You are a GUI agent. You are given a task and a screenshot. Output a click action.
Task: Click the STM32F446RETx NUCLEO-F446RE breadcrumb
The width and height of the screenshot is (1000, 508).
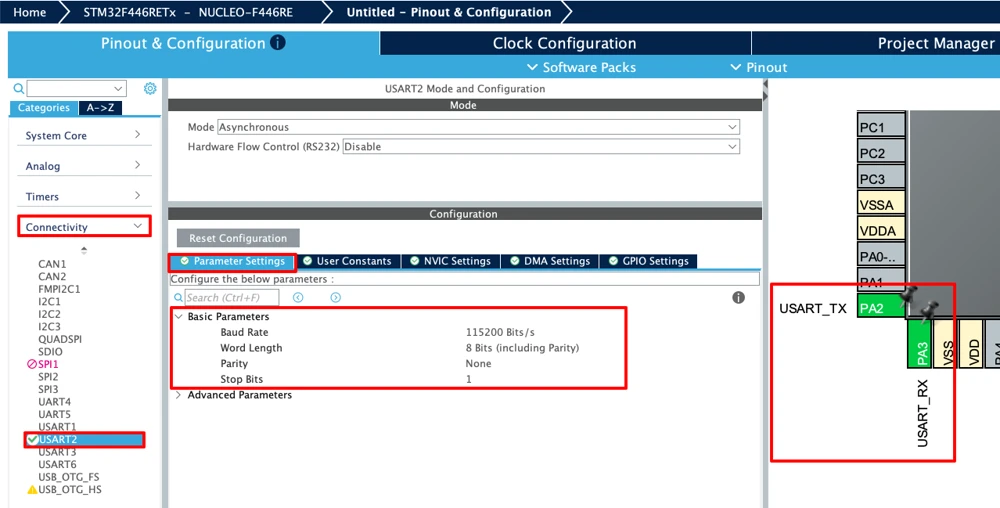[188, 12]
